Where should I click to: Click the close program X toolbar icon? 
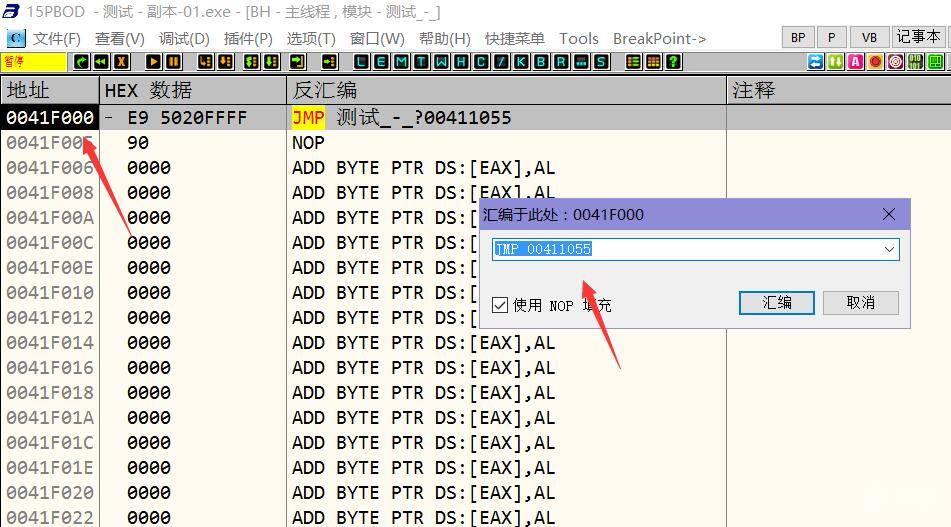click(x=121, y=62)
